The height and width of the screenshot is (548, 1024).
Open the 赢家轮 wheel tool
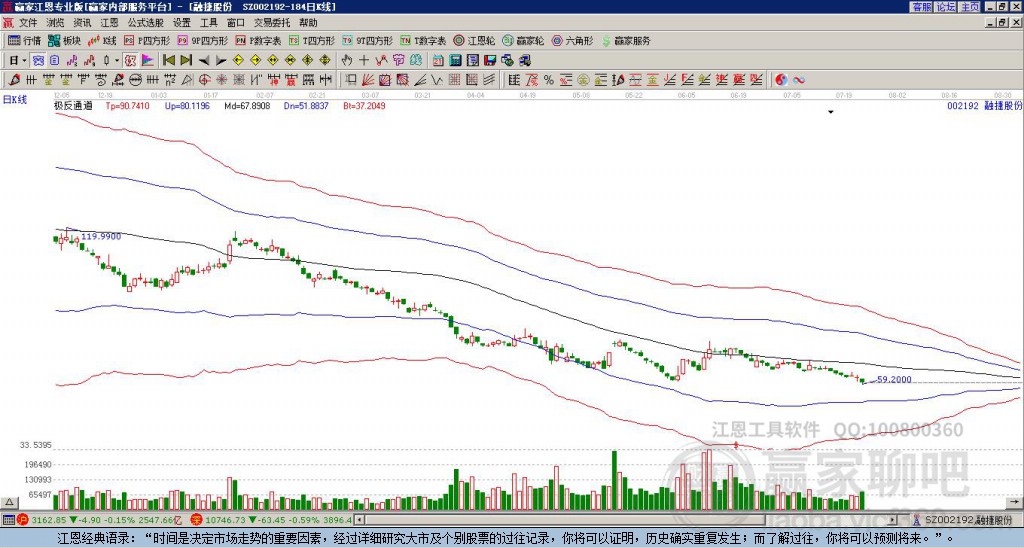coord(524,40)
